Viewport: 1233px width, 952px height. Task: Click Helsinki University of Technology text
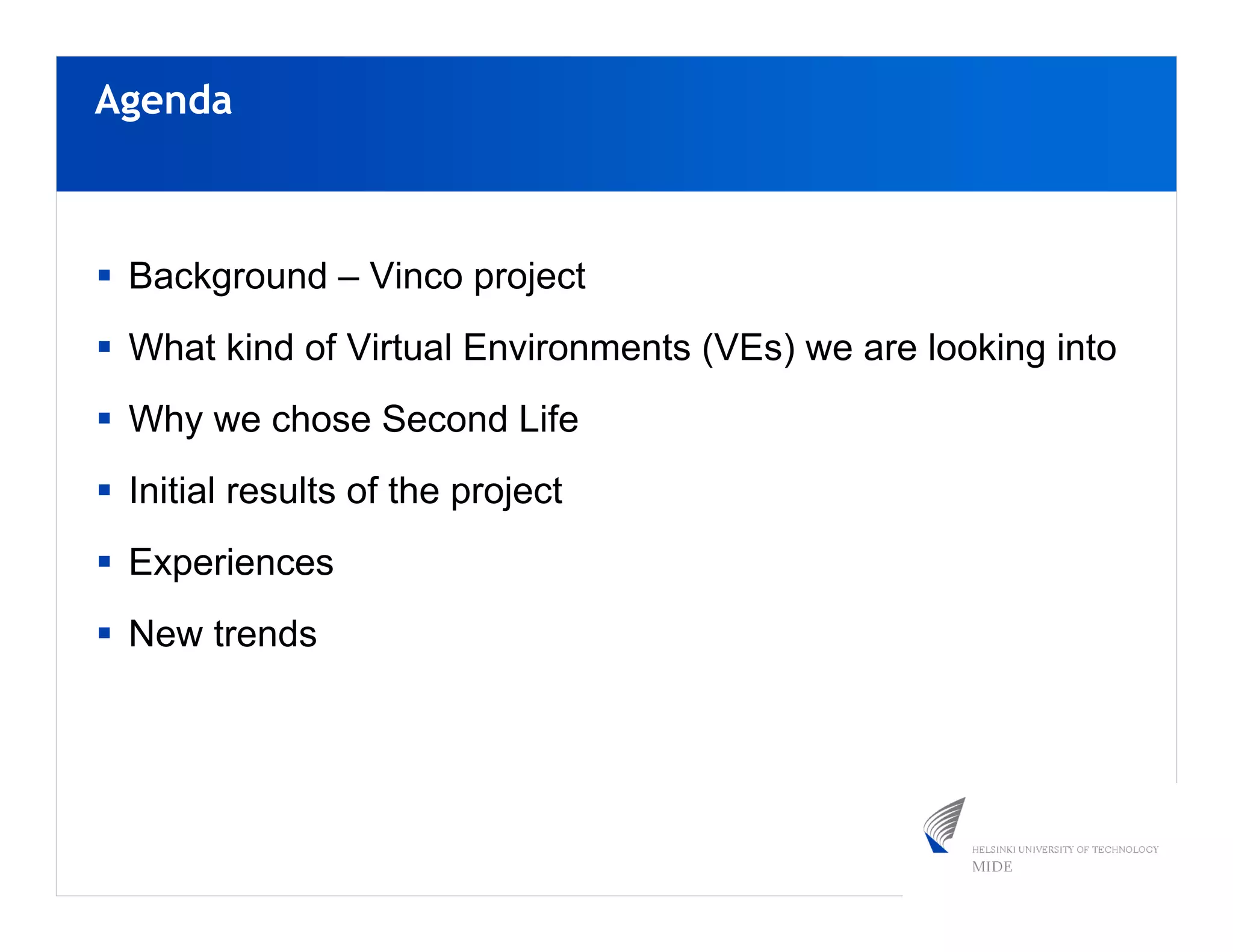click(1064, 850)
